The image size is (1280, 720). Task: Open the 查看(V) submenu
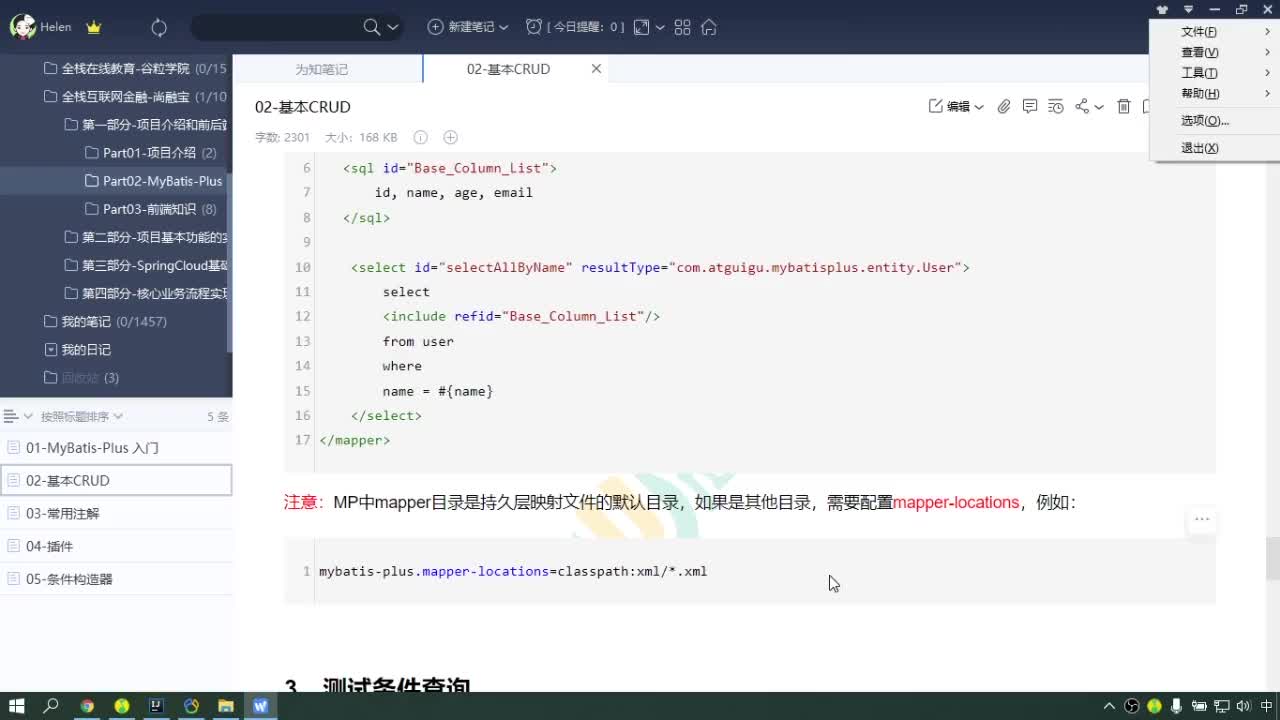tap(1215, 52)
